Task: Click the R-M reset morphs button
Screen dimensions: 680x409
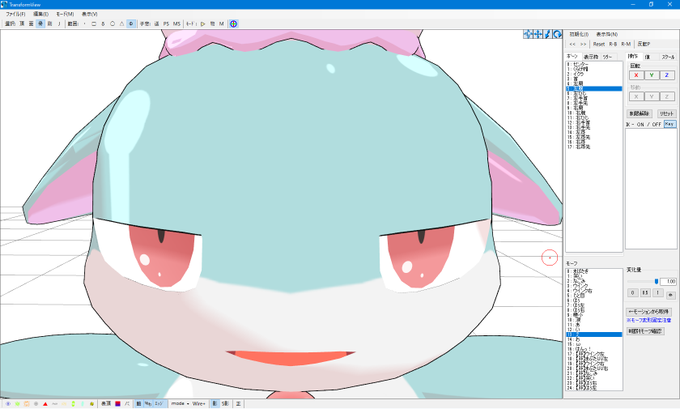Action: point(626,44)
